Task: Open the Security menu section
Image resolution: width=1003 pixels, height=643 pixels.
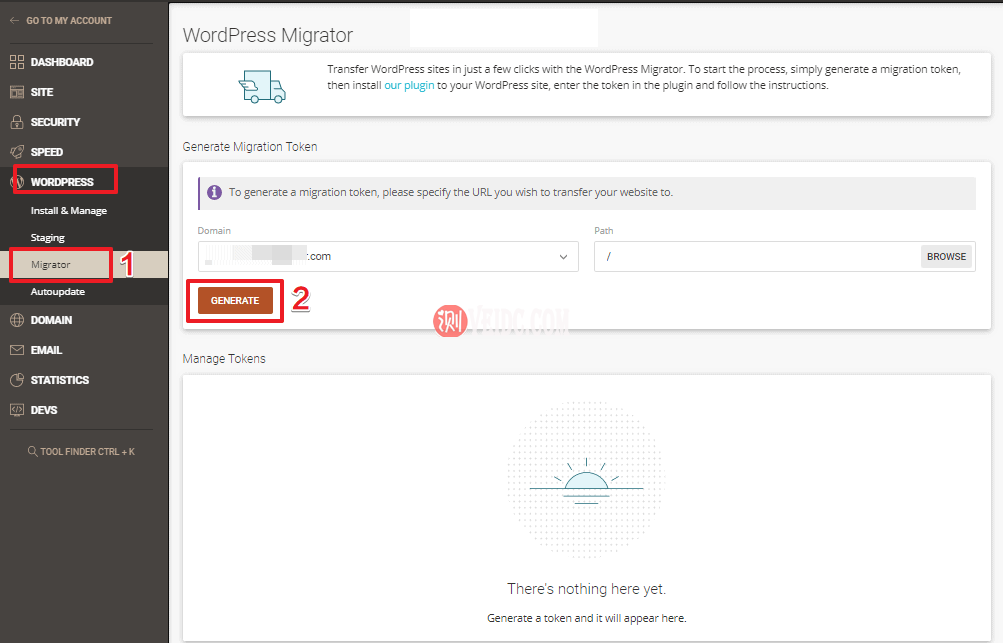Action: (55, 122)
